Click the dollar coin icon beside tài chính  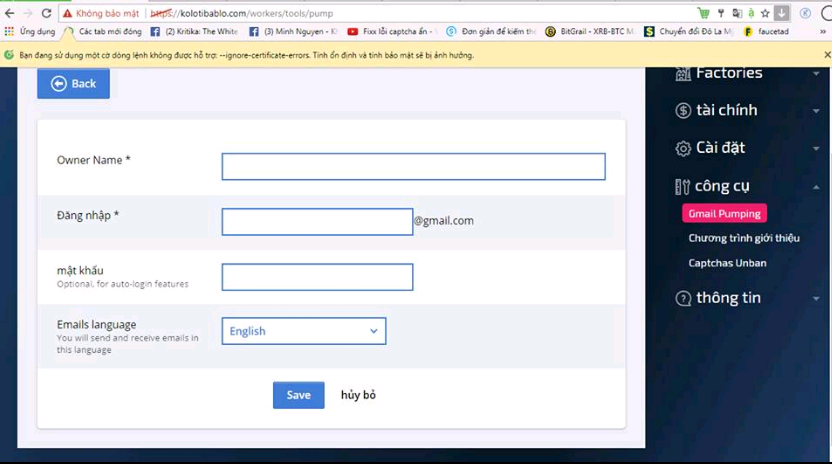pyautogui.click(x=683, y=110)
